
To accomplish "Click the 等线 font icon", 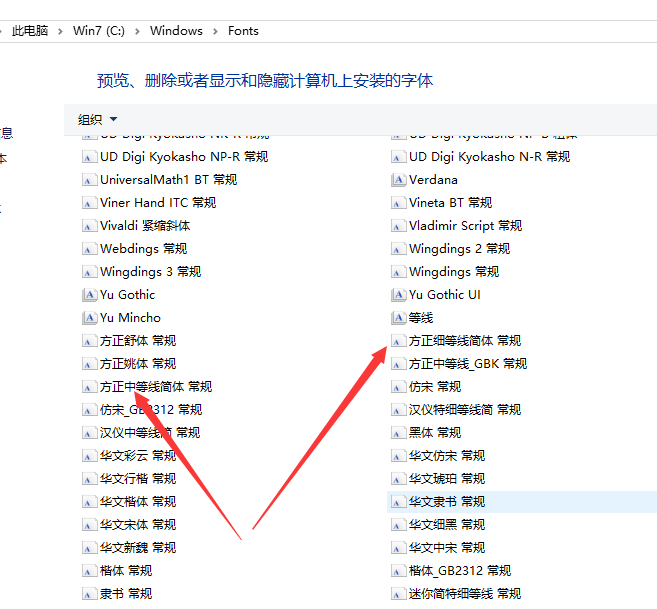I will (398, 318).
